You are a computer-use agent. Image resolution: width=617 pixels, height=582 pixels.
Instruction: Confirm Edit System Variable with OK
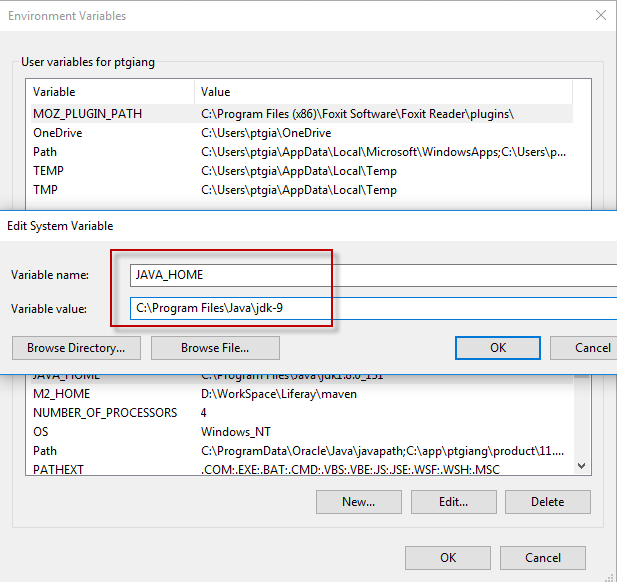(497, 348)
